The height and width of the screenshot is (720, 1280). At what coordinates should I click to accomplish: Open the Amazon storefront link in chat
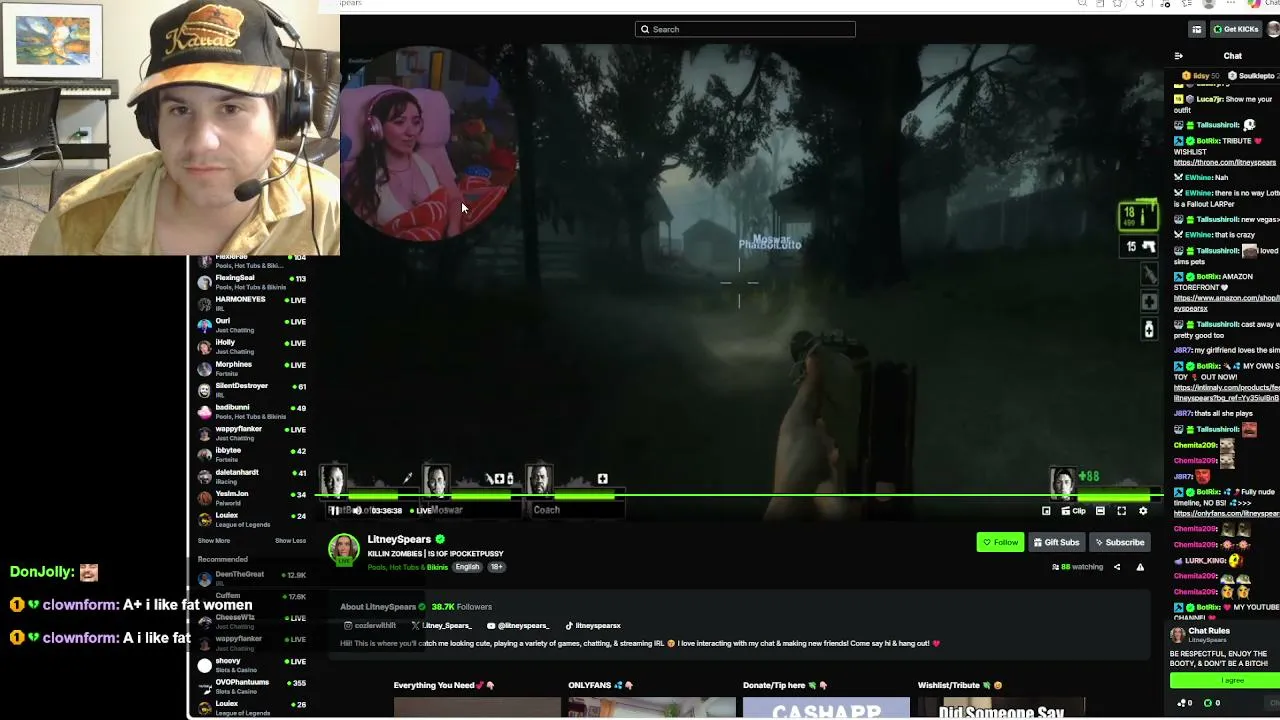click(x=1226, y=303)
